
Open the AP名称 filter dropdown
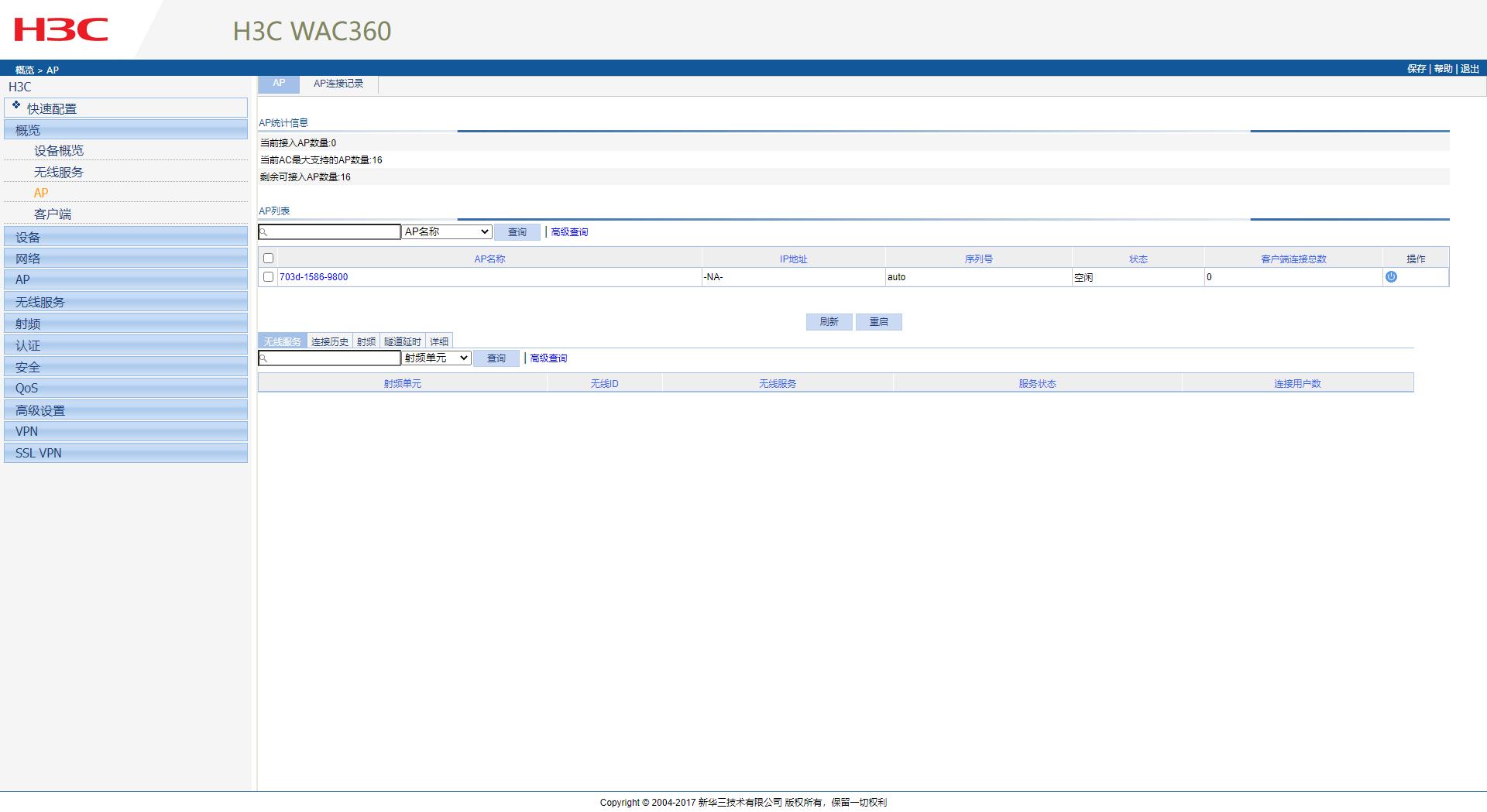447,231
